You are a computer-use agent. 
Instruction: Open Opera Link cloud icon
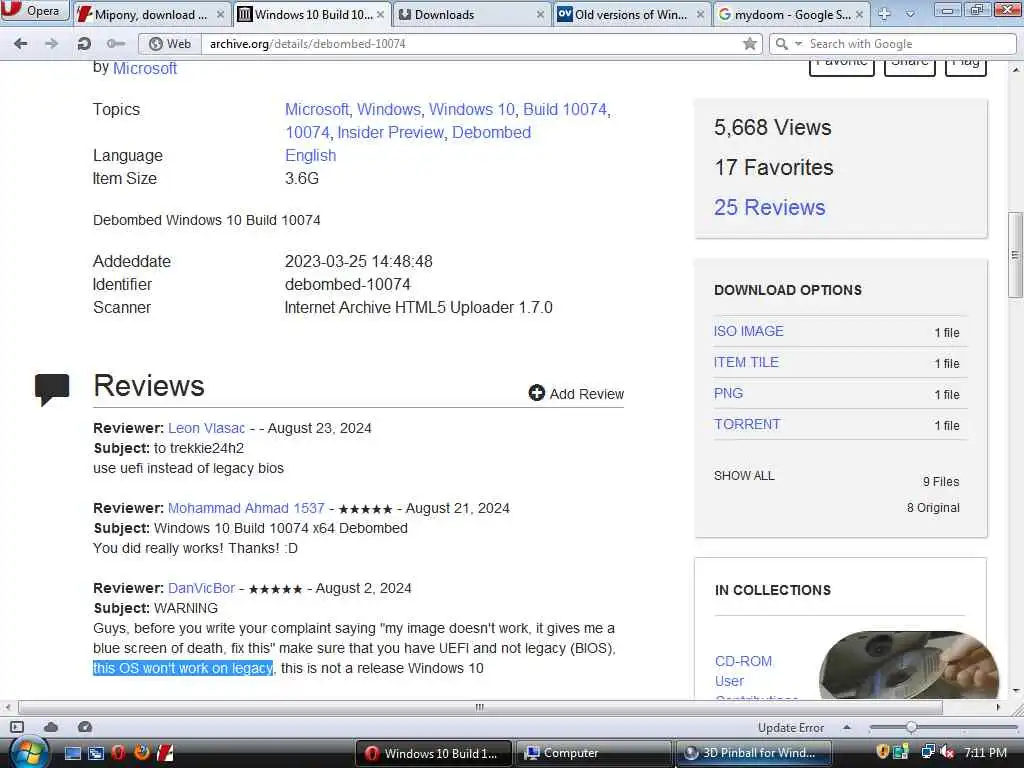pos(51,727)
